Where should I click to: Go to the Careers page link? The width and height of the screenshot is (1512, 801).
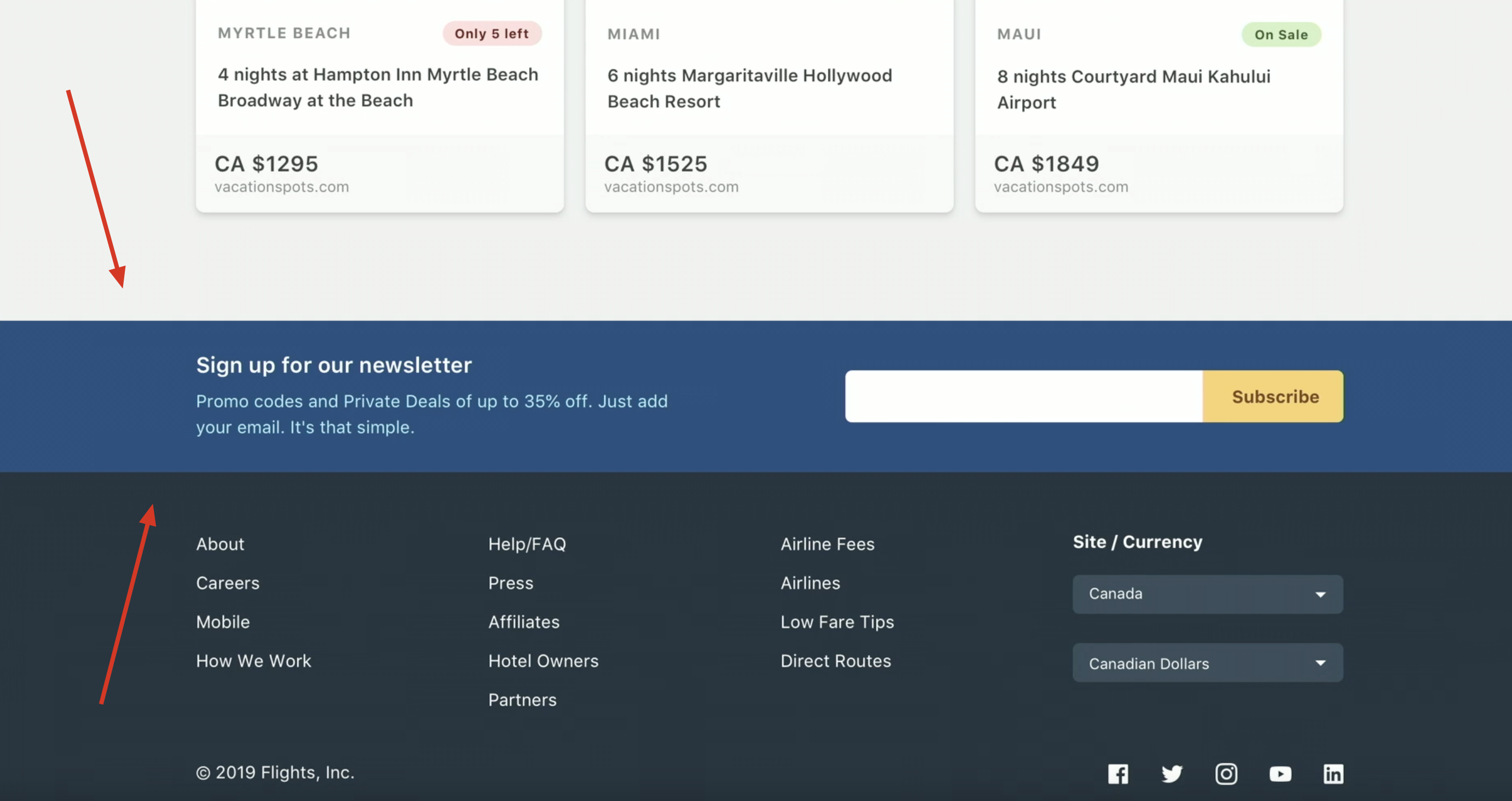(x=228, y=583)
